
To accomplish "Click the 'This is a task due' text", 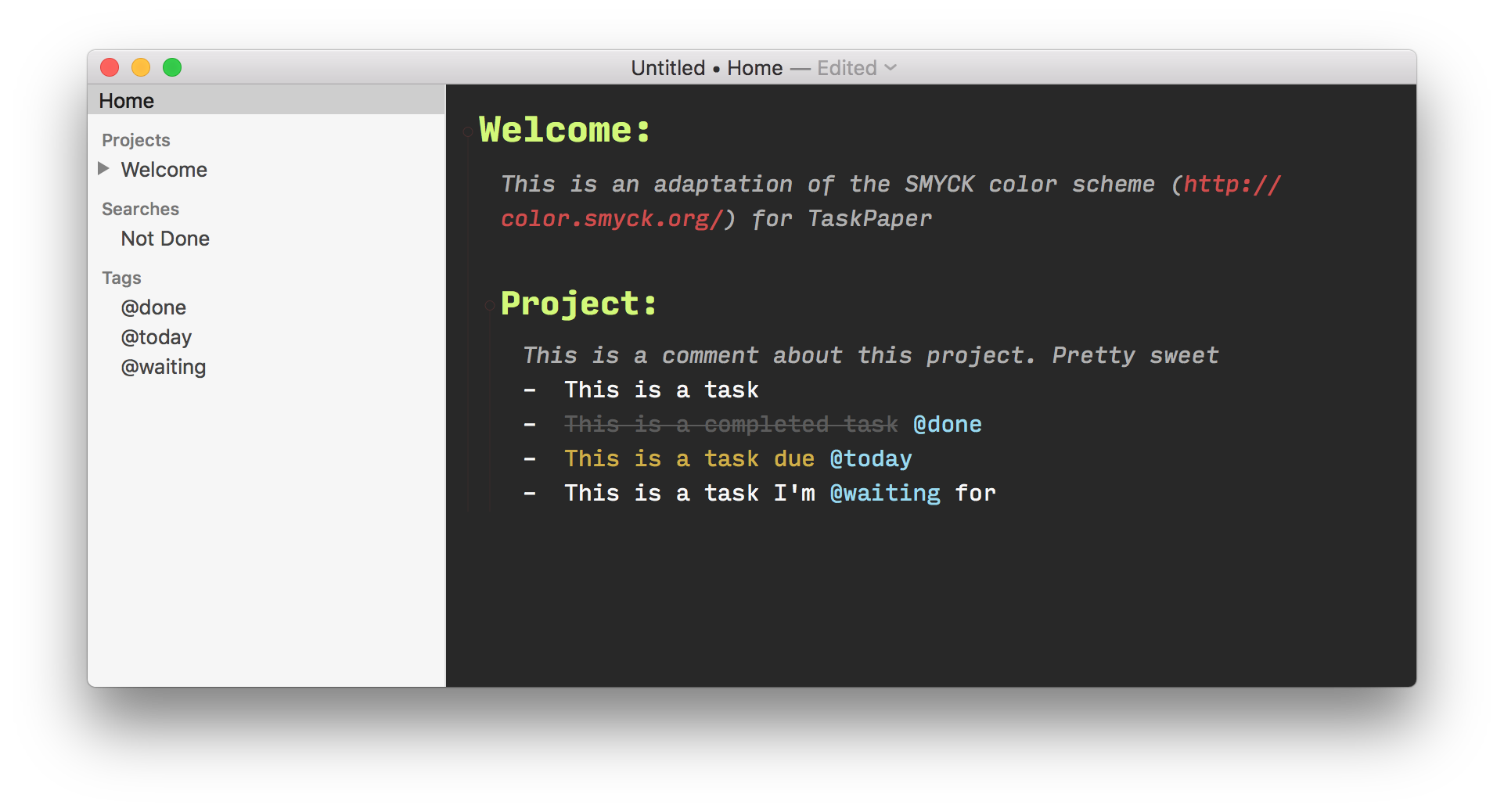I will coord(689,458).
